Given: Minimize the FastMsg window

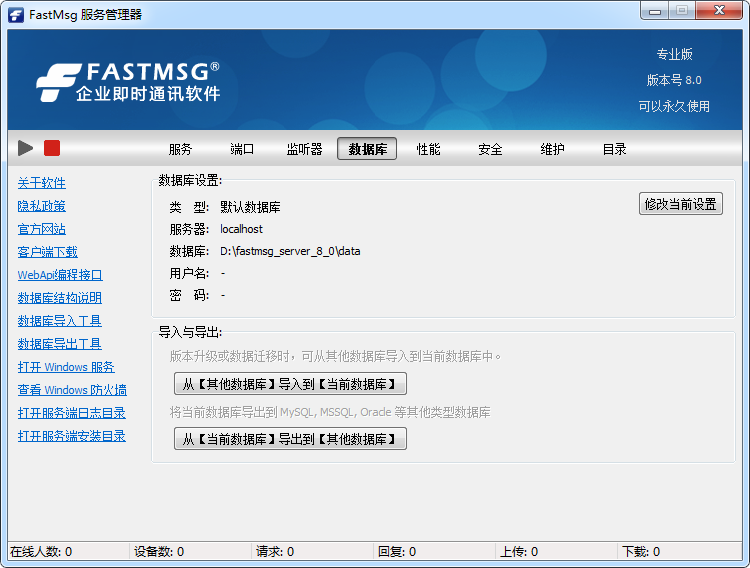Looking at the screenshot, I should click(655, 11).
